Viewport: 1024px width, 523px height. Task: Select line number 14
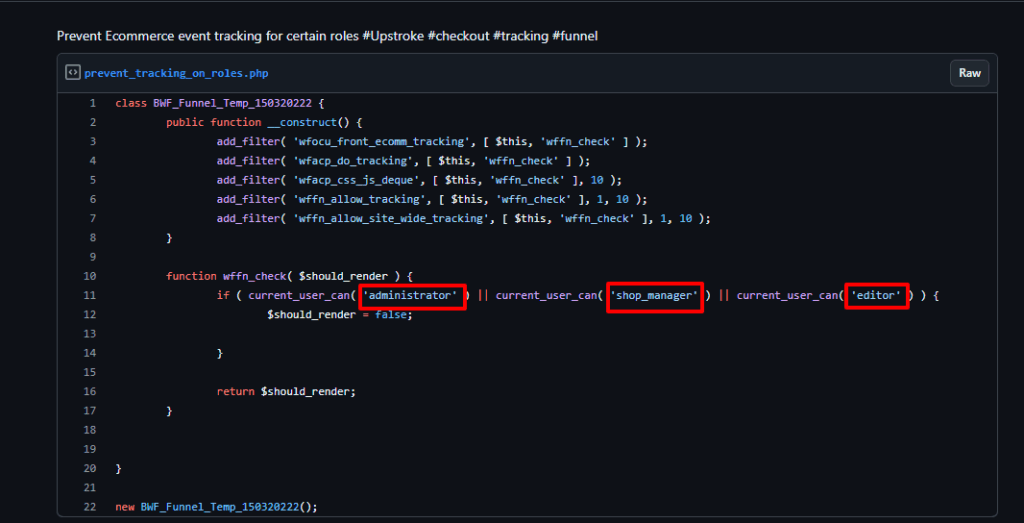click(90, 353)
